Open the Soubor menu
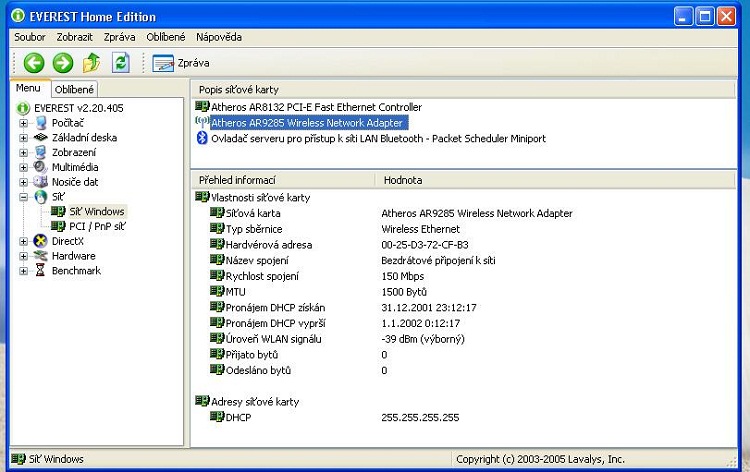This screenshot has height=472, width=750. tap(28, 37)
